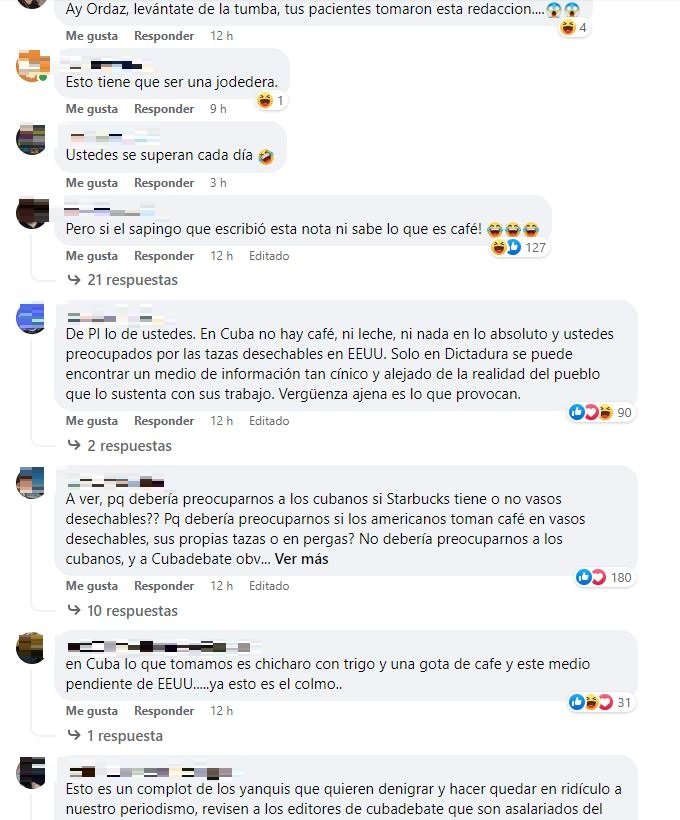Open reactions count 180 on Starbucks comment

point(604,577)
